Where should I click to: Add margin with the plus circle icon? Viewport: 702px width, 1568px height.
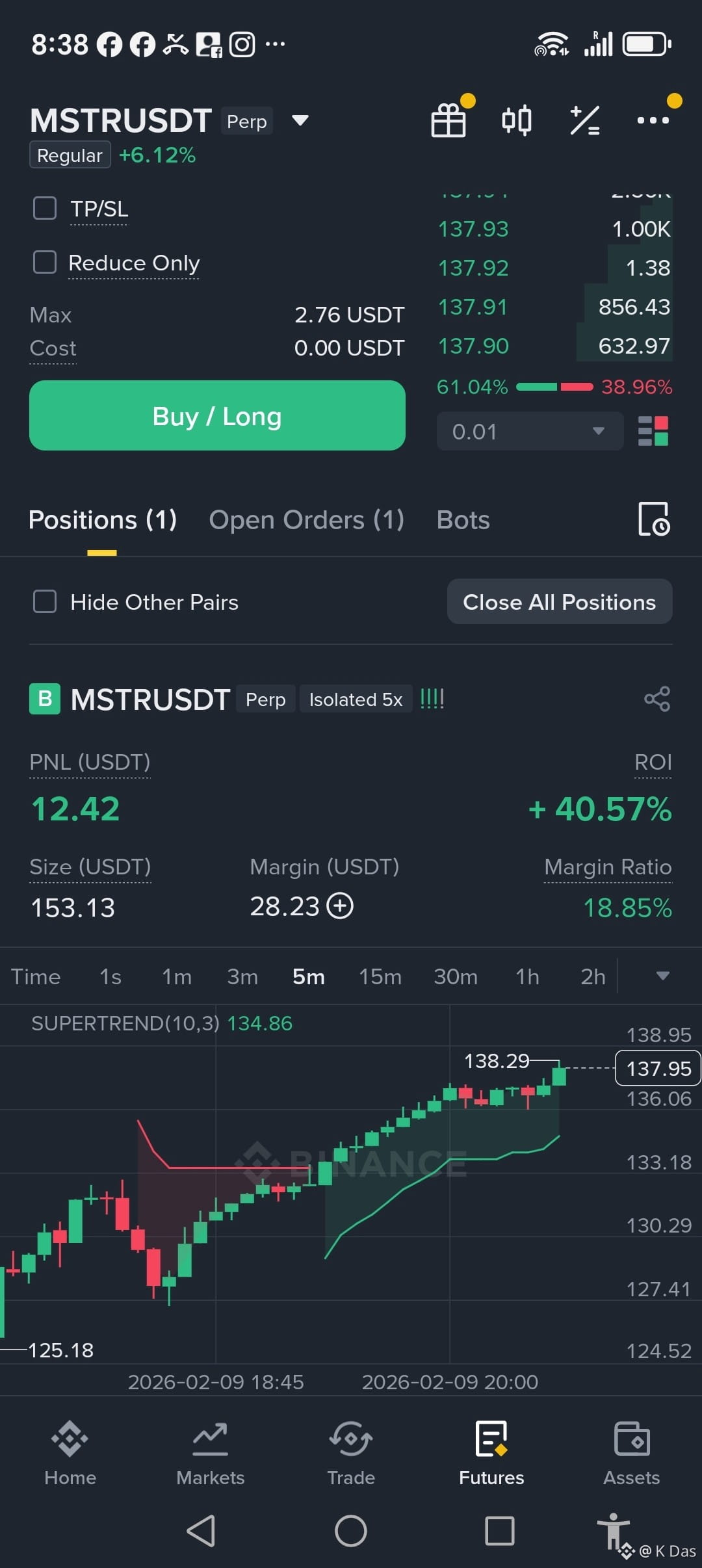tap(339, 906)
